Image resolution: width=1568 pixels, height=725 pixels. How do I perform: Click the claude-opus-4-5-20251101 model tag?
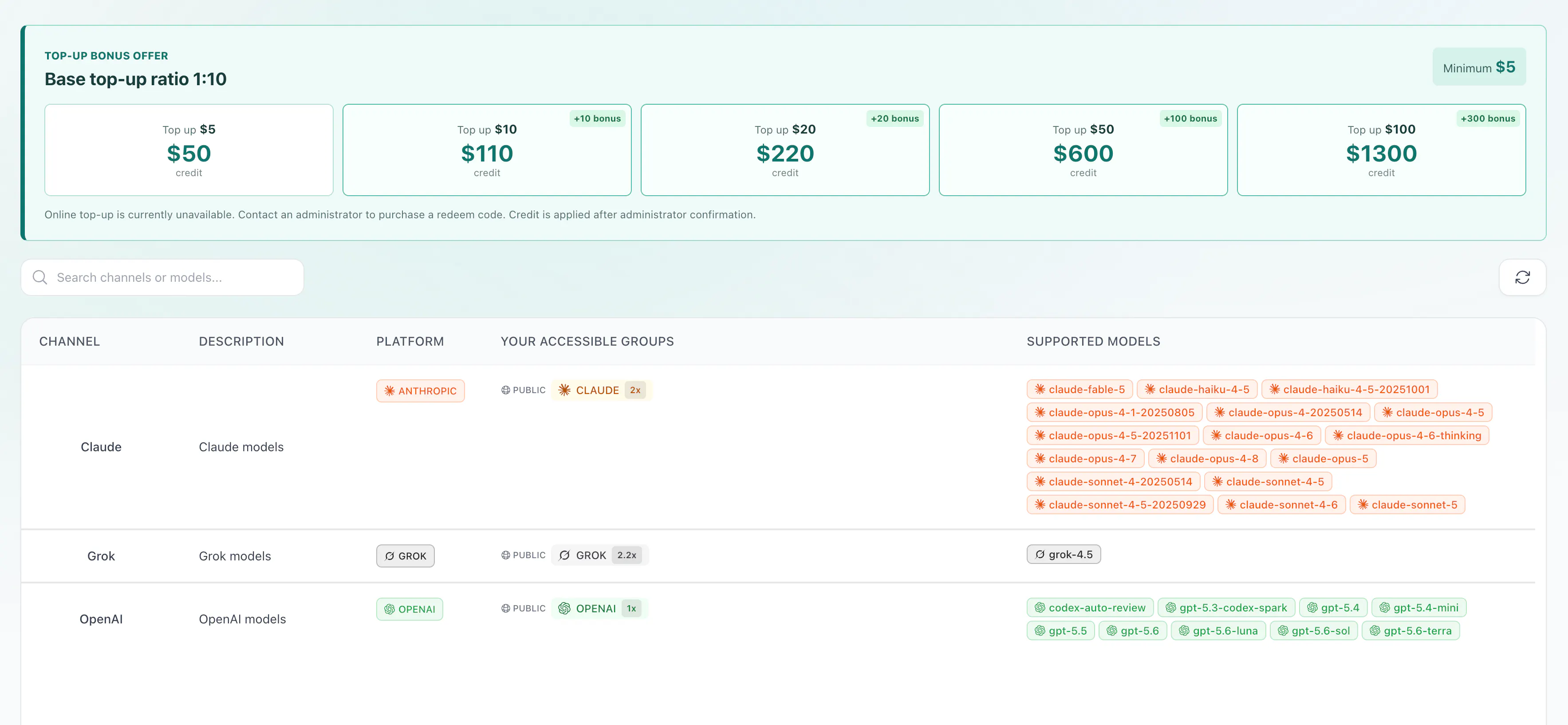(x=1113, y=436)
